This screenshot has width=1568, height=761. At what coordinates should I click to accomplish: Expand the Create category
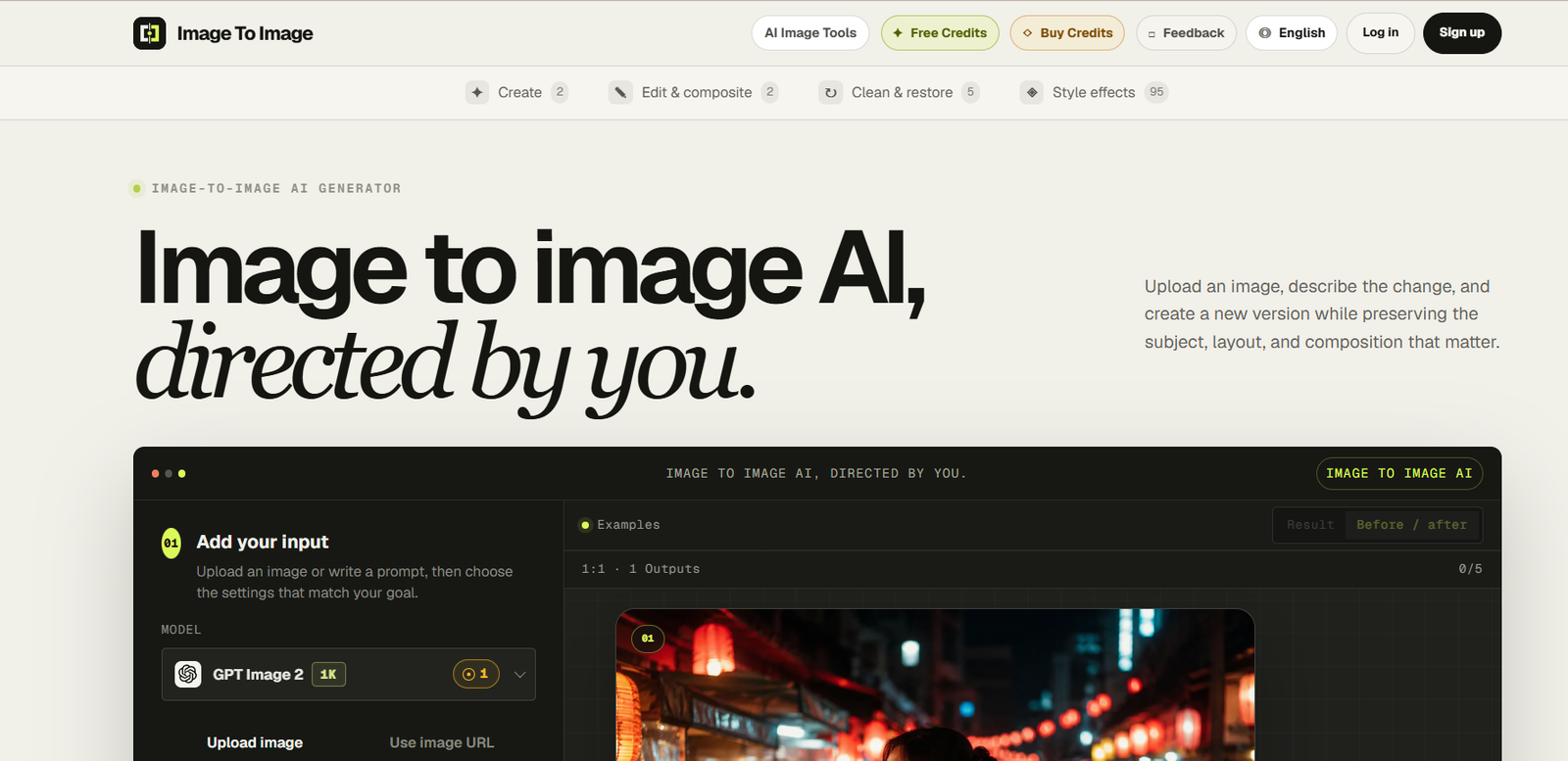[x=517, y=92]
